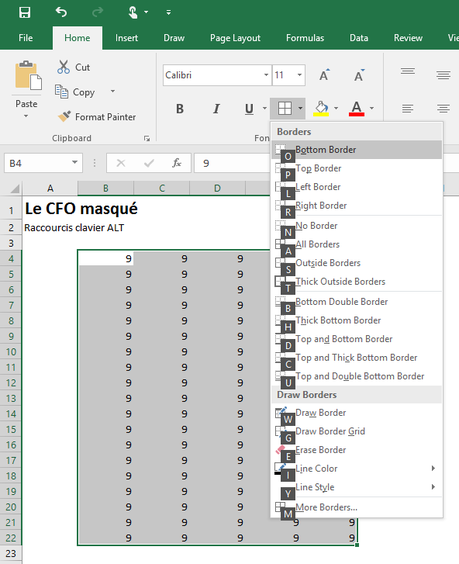The image size is (459, 564).
Task: Toggle Underline formatting
Action: [x=249, y=108]
